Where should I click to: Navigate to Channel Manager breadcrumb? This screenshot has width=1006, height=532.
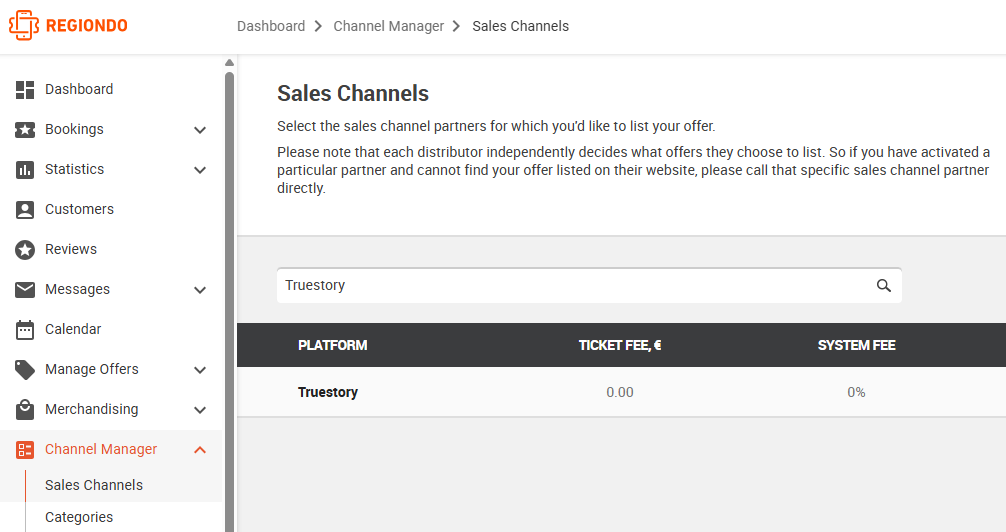[x=388, y=26]
